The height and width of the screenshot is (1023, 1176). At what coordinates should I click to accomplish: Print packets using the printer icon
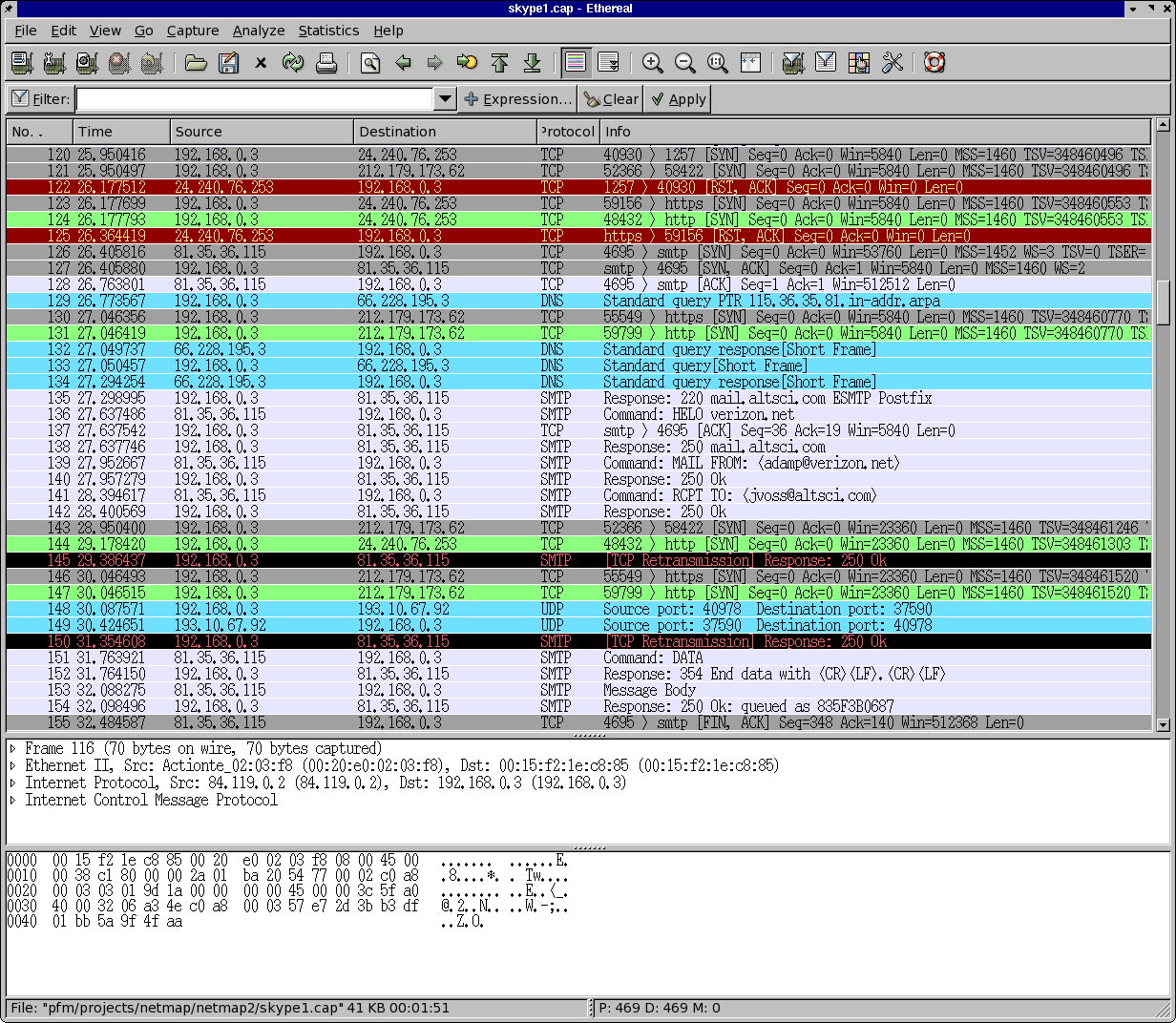point(326,63)
